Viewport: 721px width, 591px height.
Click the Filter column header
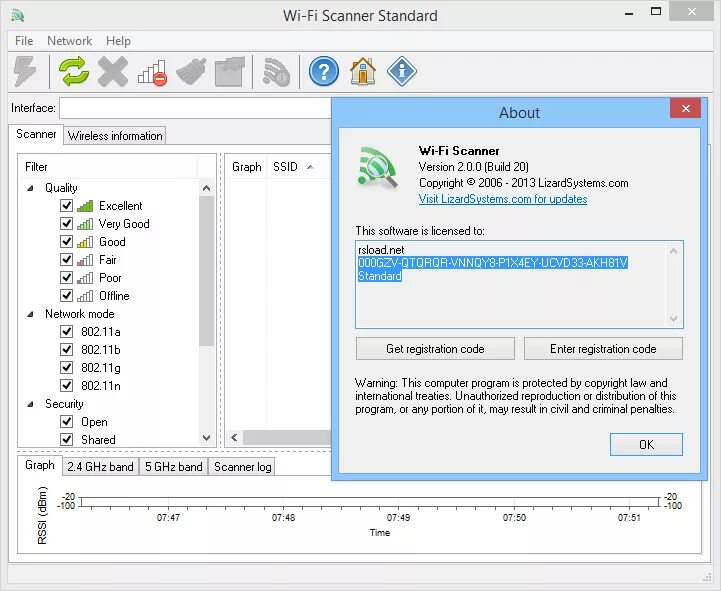click(109, 167)
